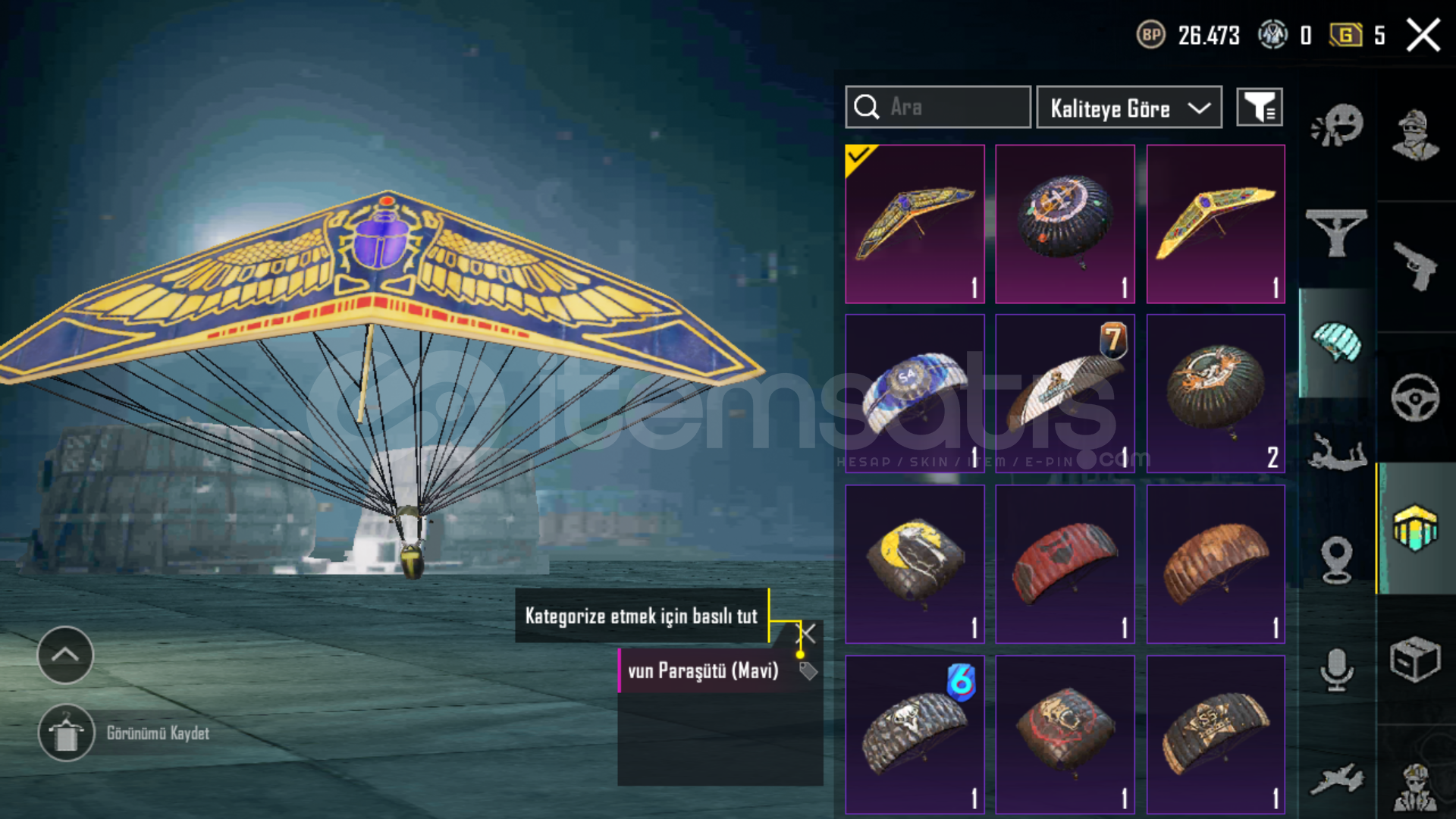Select the airplane skin category icon
1456x819 pixels.
(1336, 779)
